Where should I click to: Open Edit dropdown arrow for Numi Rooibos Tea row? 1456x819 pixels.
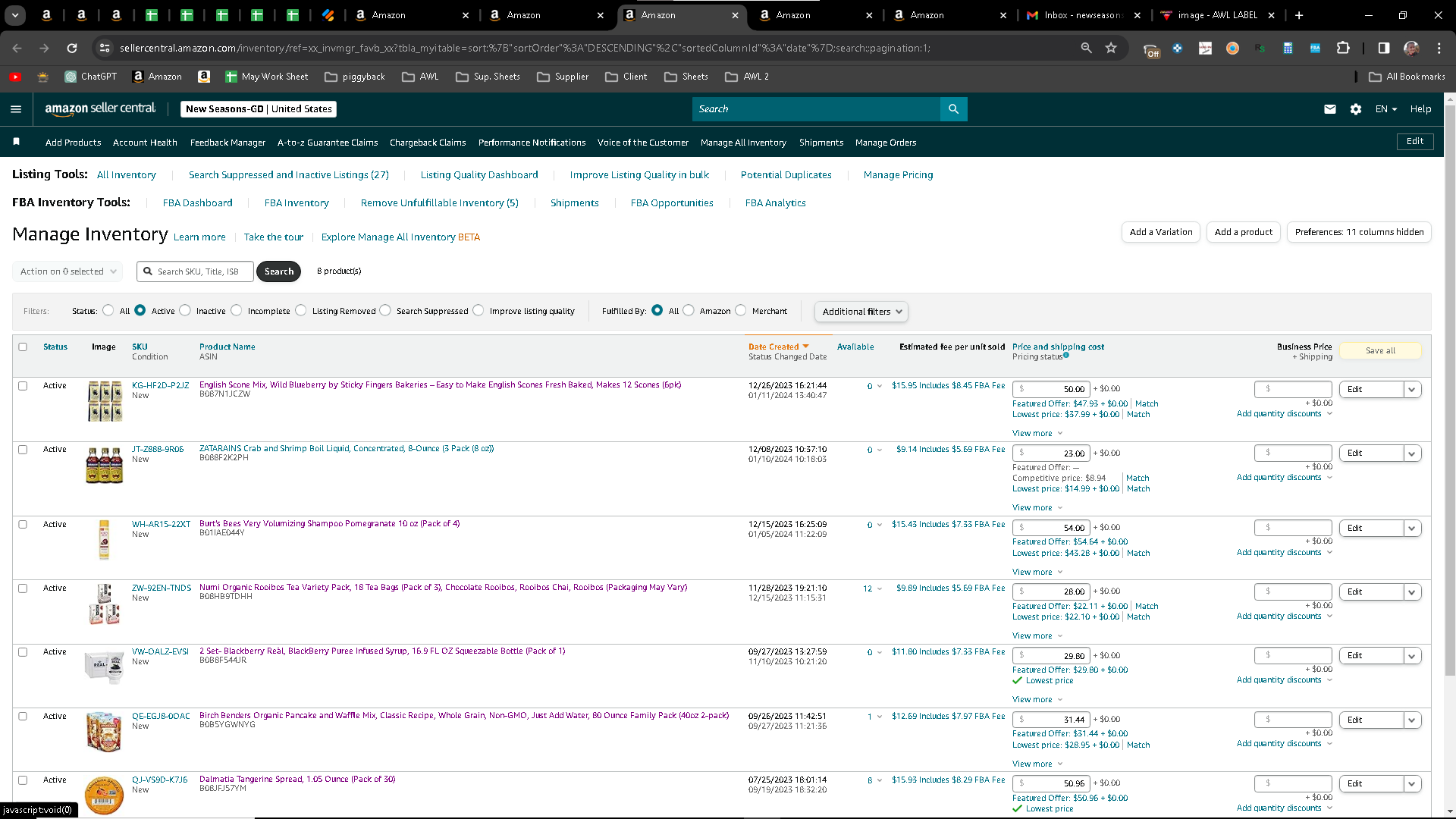pyautogui.click(x=1412, y=592)
